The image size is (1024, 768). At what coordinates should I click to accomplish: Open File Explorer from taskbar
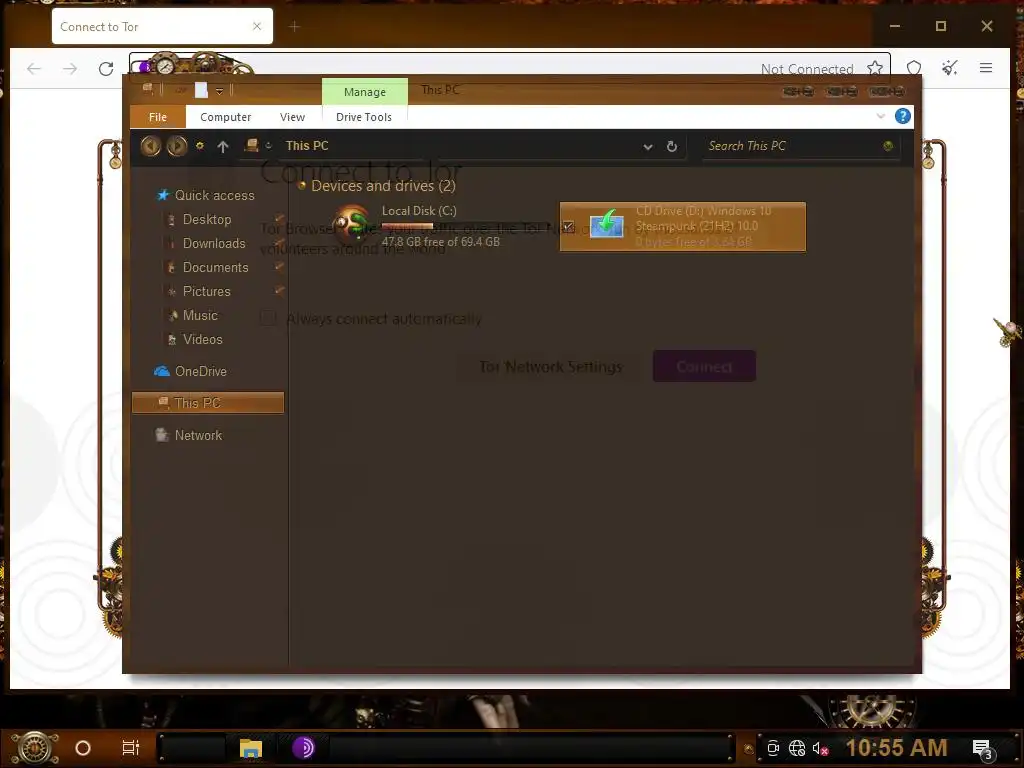251,748
